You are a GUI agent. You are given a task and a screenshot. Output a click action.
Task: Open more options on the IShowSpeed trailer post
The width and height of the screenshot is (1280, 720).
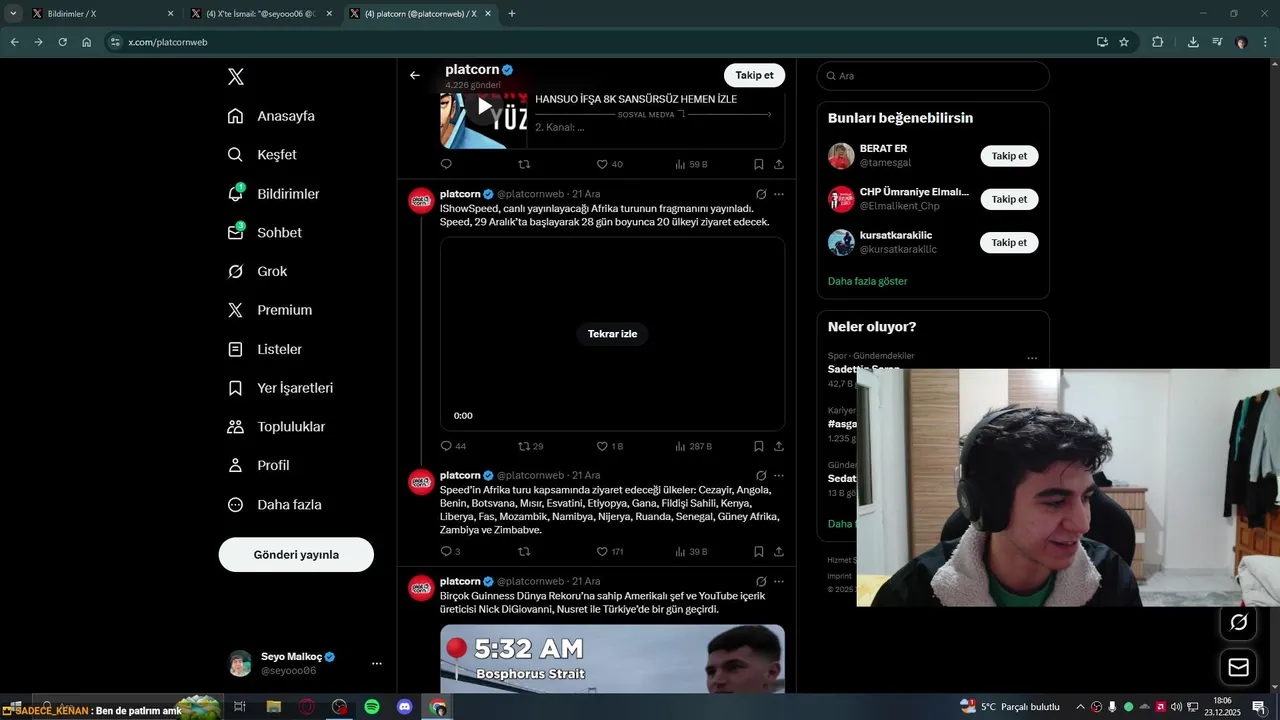point(779,194)
